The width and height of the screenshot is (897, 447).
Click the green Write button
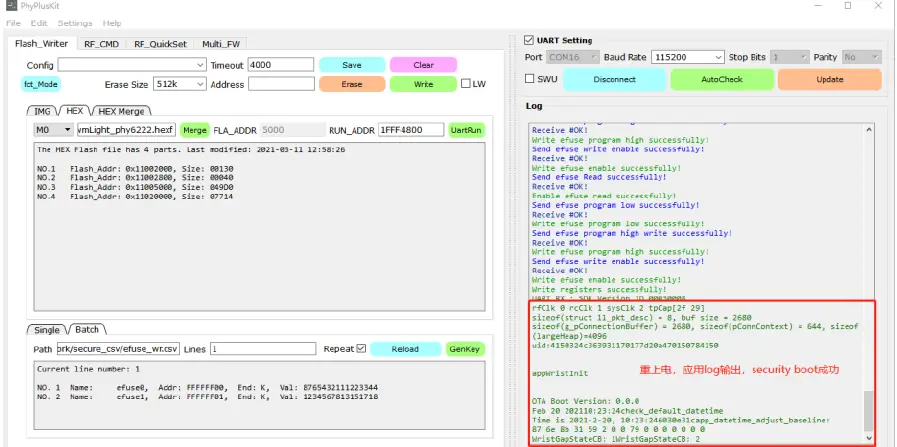[423, 84]
